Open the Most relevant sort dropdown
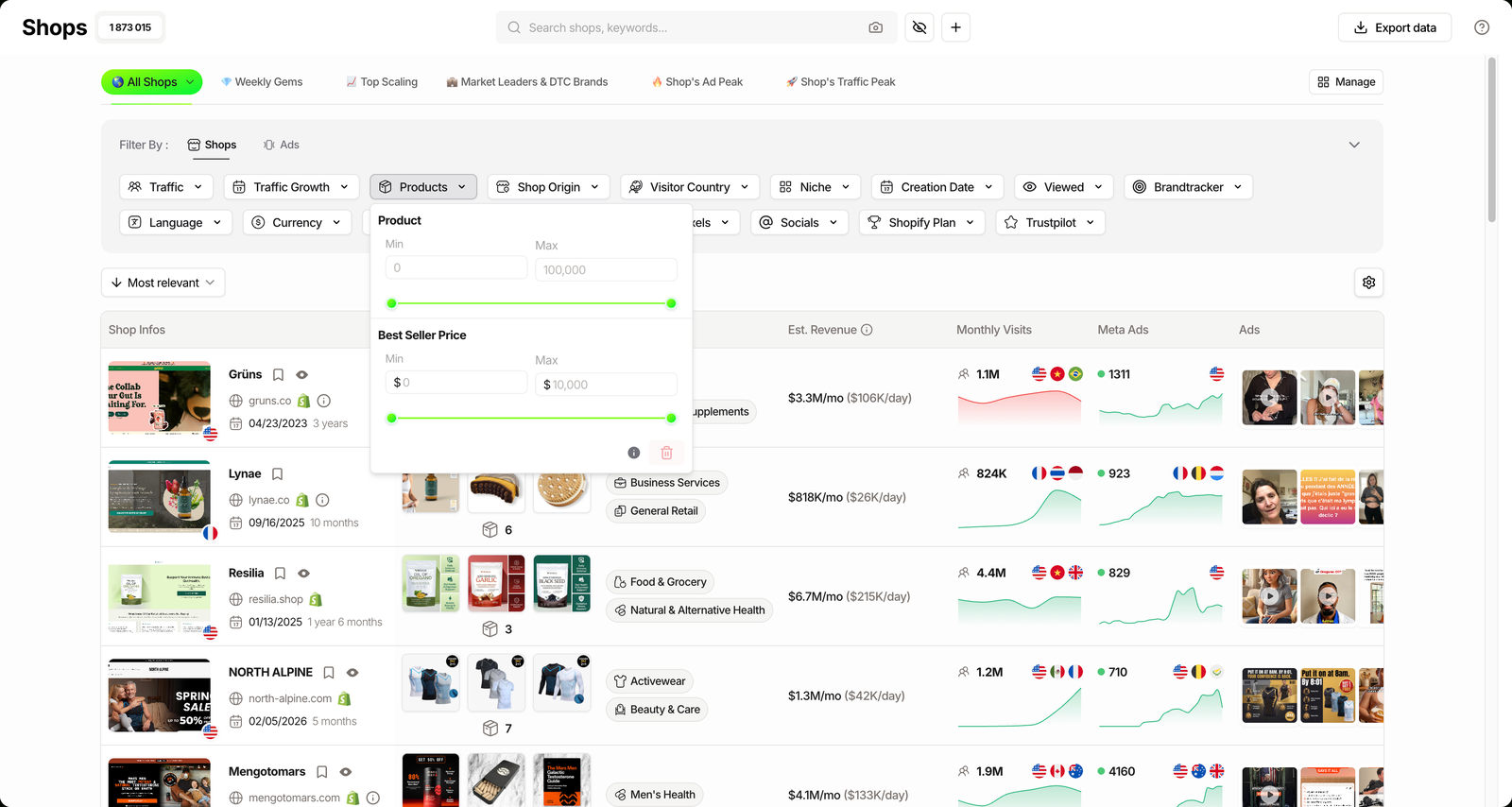 tap(163, 283)
